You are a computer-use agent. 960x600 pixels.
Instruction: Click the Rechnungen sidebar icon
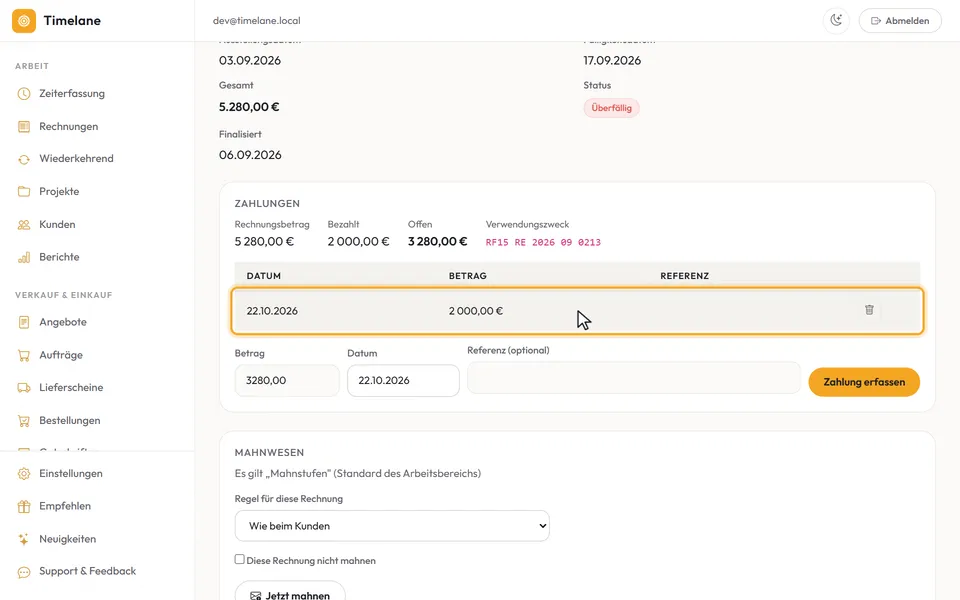pos(24,127)
